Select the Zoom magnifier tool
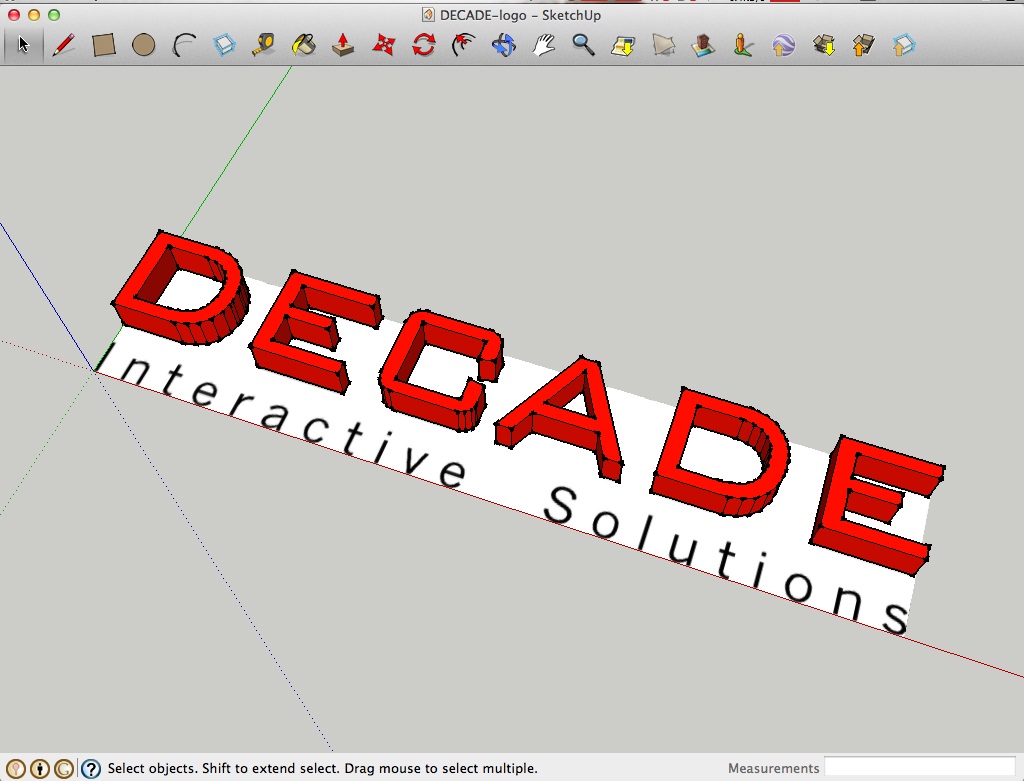The width and height of the screenshot is (1024, 781). 584,45
